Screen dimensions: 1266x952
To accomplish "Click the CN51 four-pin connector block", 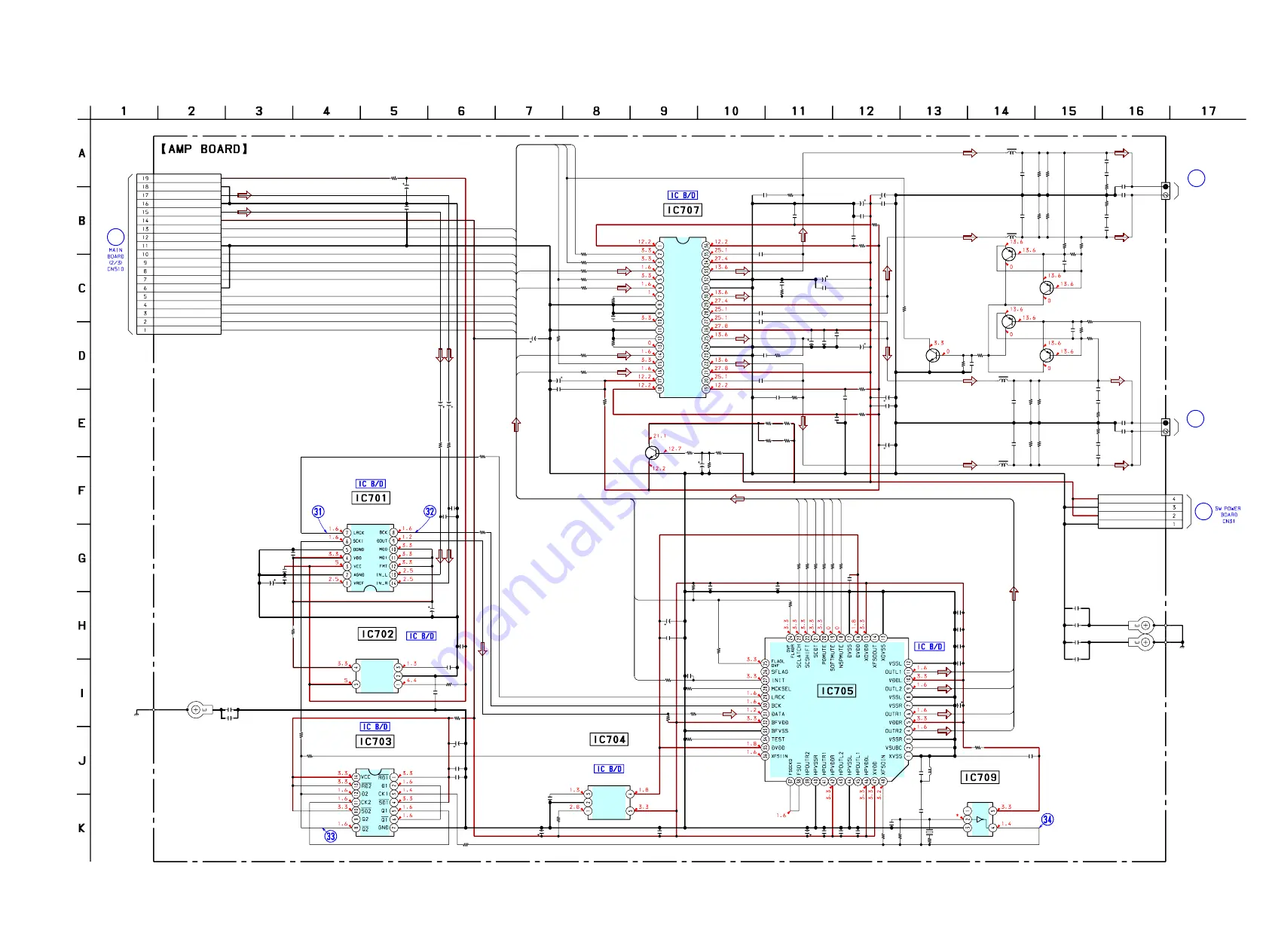I will pyautogui.click(x=1141, y=512).
